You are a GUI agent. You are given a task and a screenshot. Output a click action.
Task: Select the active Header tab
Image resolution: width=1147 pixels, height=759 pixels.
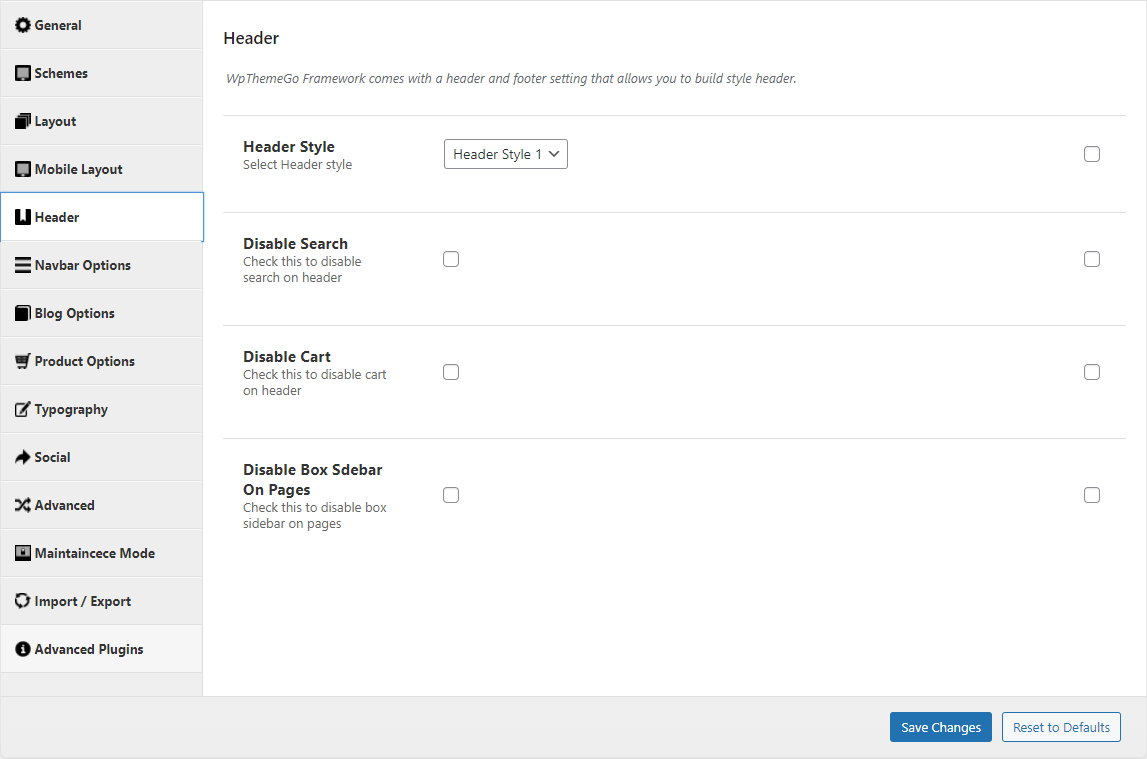tap(102, 217)
